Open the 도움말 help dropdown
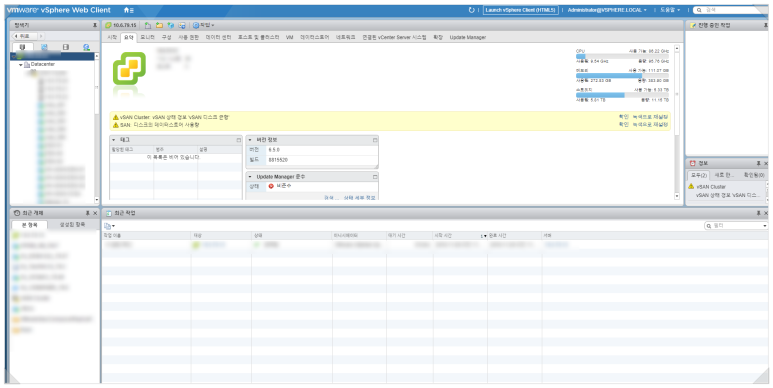This screenshot has width=773, height=388. tap(670, 10)
